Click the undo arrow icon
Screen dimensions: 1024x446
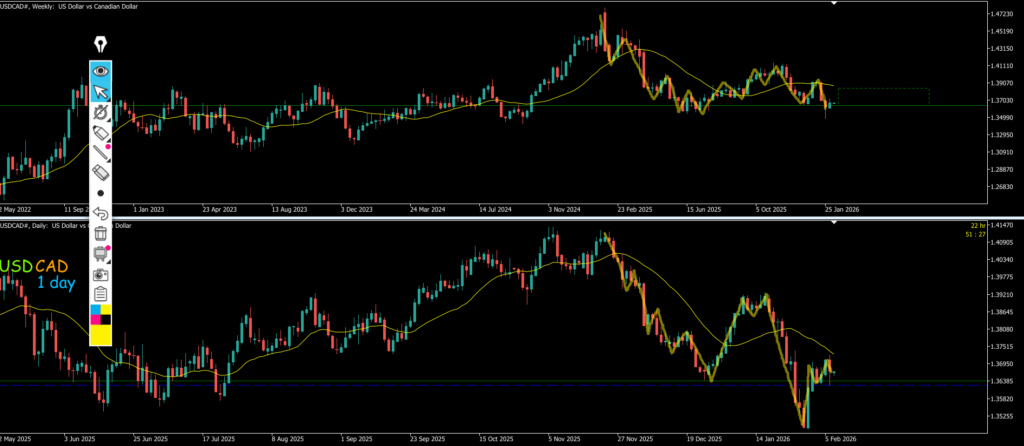(x=101, y=213)
